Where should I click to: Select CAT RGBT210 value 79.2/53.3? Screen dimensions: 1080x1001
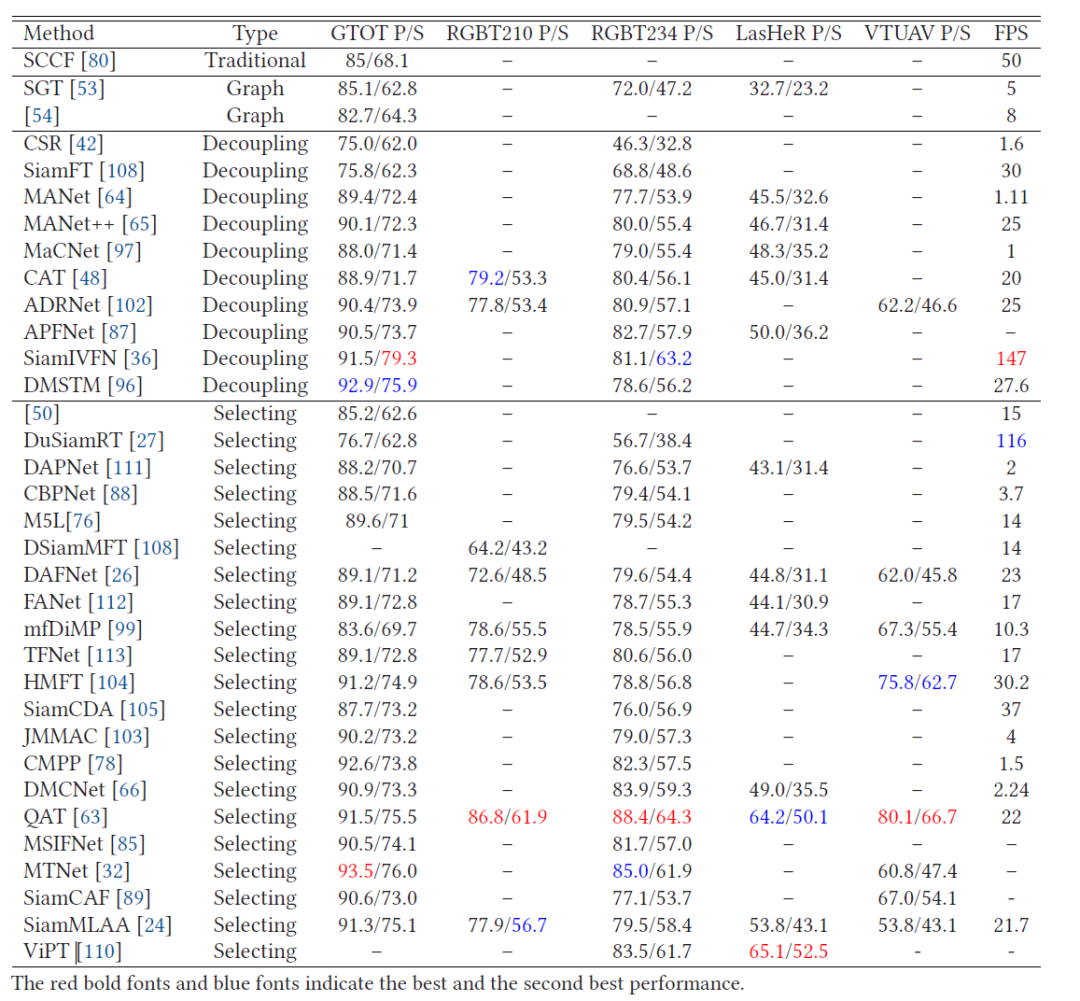tap(508, 278)
